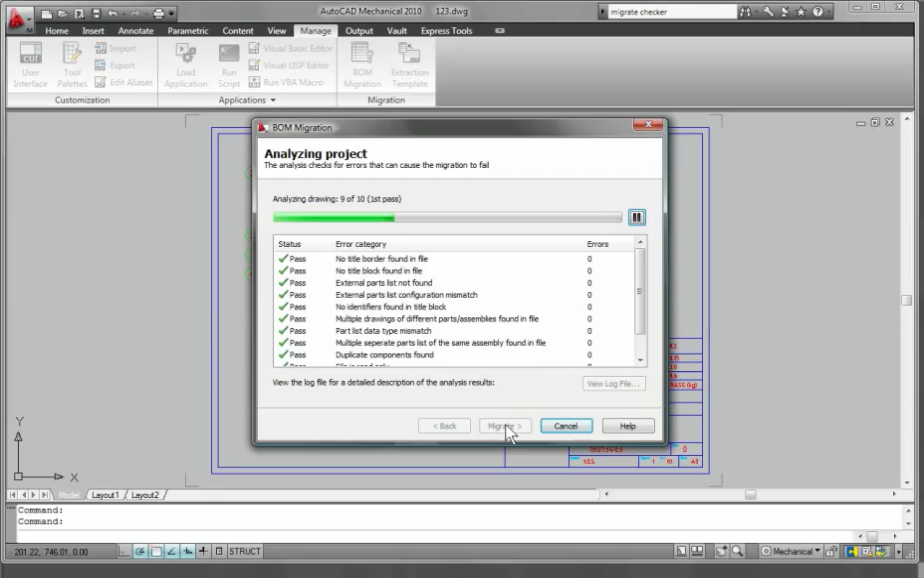The height and width of the screenshot is (578, 924).
Task: Click the Edit Aliases button
Action: [x=124, y=82]
